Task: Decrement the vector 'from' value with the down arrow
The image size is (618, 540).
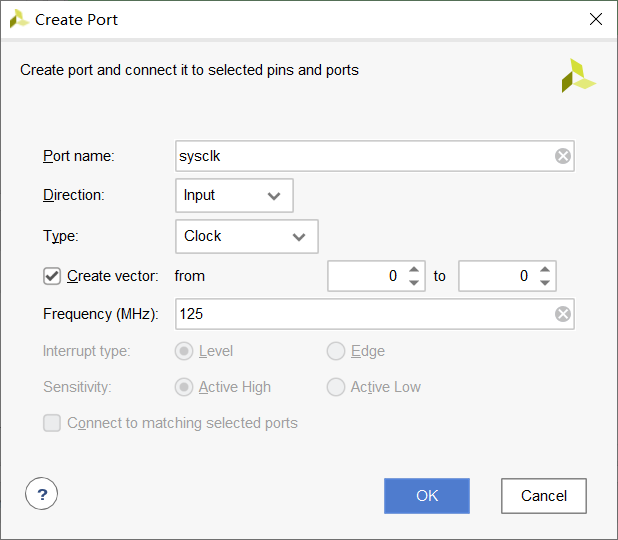Action: 414,282
